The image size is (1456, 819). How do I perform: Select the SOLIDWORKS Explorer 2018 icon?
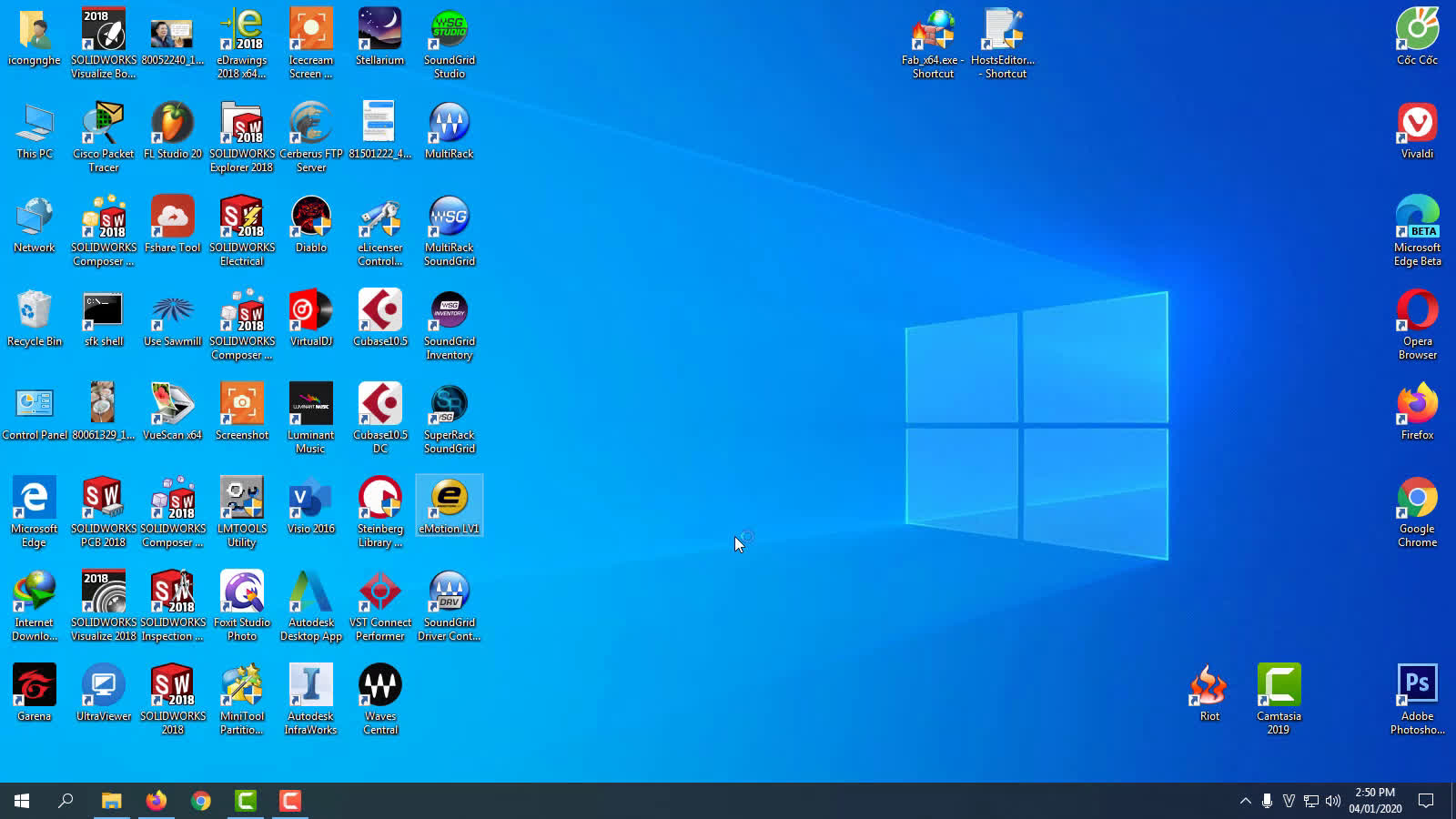coord(242,137)
